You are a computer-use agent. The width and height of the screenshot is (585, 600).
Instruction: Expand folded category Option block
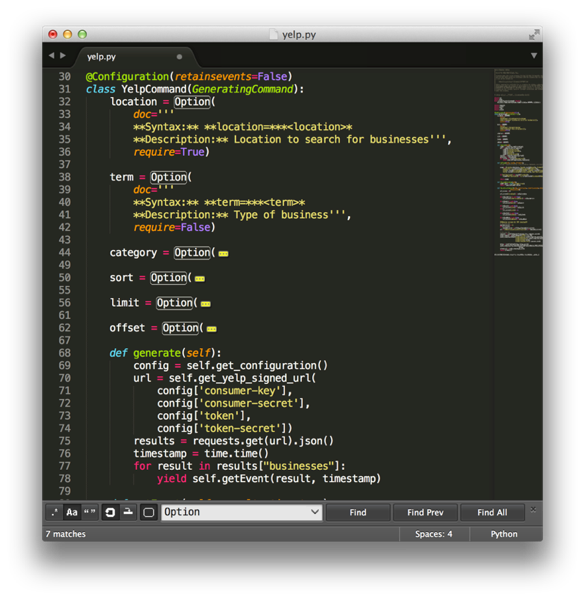coord(223,254)
